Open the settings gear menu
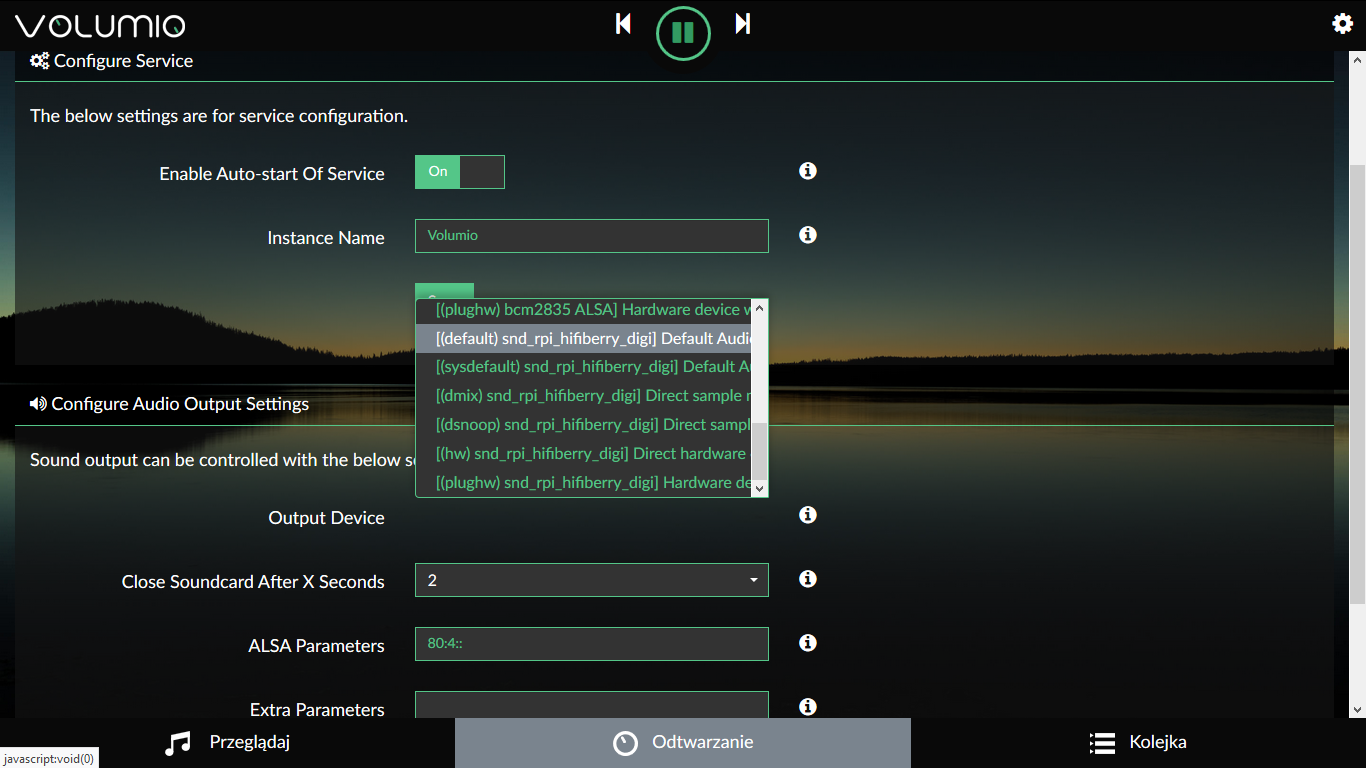1366x768 pixels. (1342, 24)
